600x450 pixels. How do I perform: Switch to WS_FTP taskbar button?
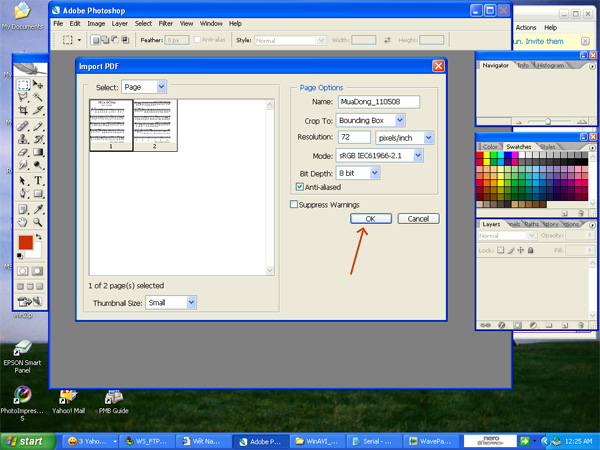(x=146, y=441)
